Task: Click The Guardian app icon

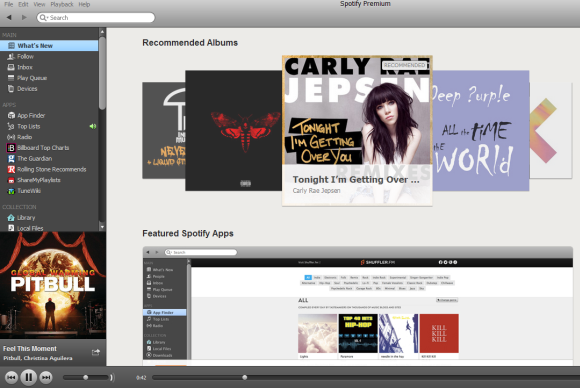Action: point(11,159)
